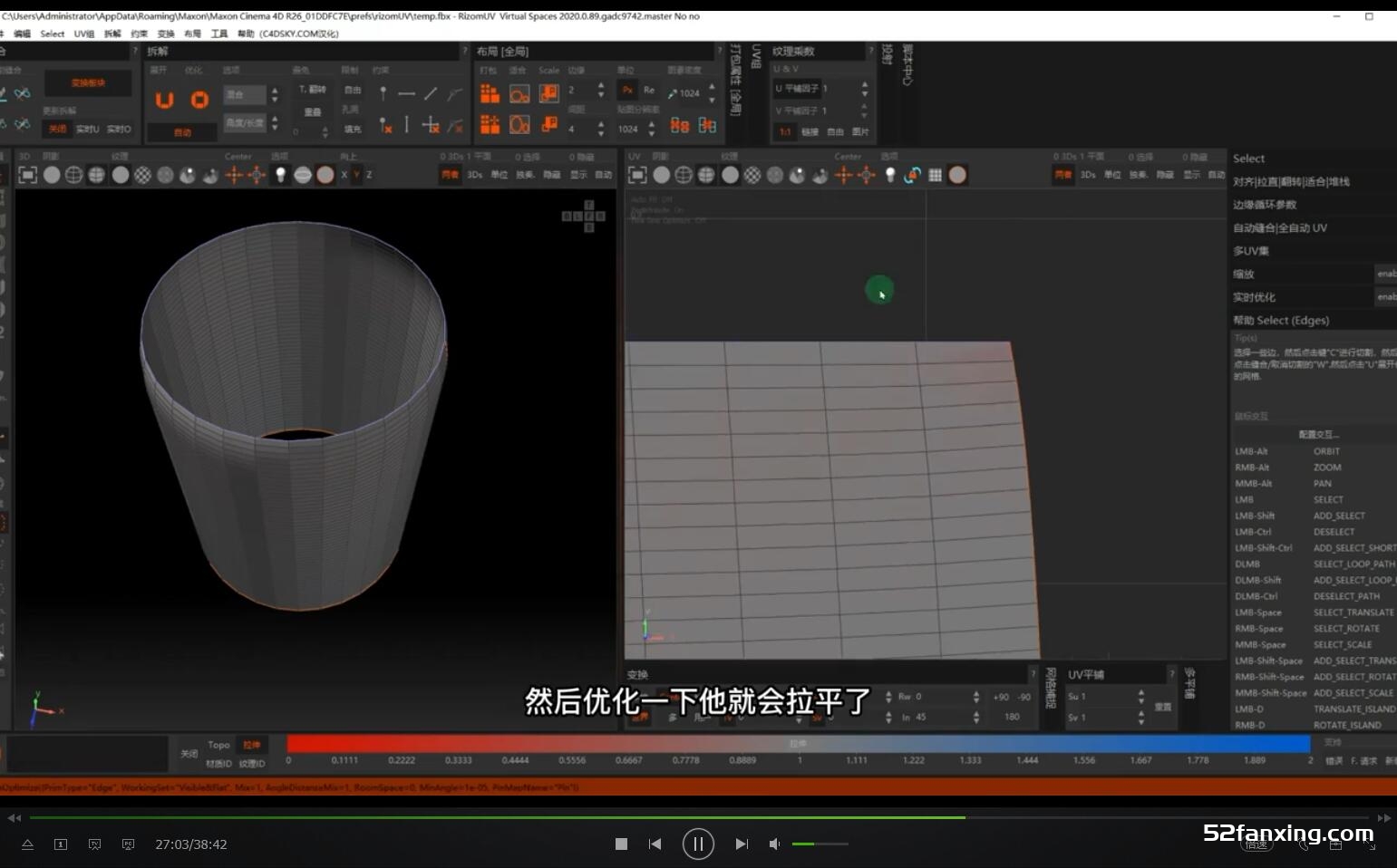Click the lower Pack islands icon

pos(490,125)
